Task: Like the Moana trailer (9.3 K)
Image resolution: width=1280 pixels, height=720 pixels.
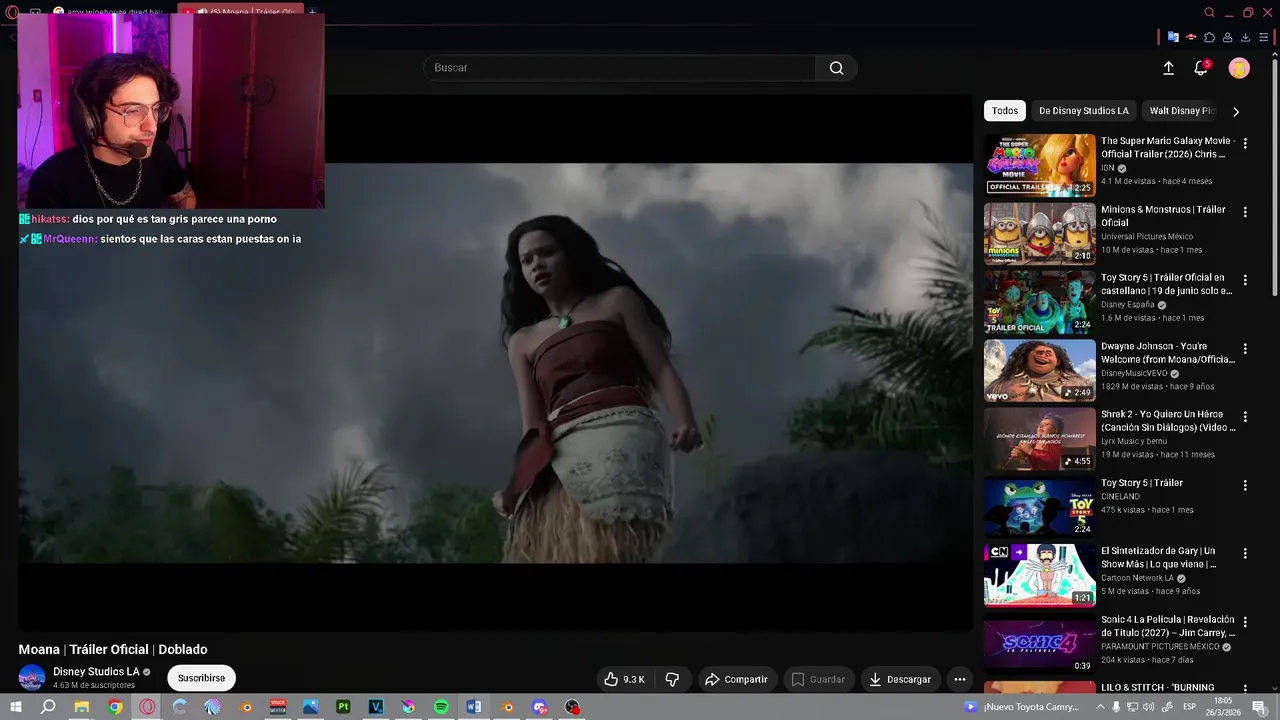Action: click(624, 679)
